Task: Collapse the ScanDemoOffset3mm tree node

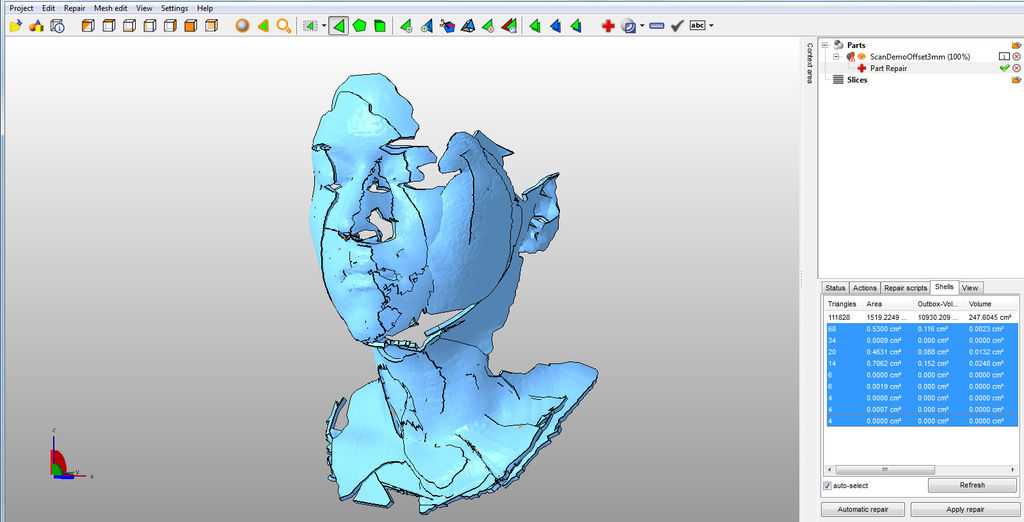Action: (x=836, y=56)
